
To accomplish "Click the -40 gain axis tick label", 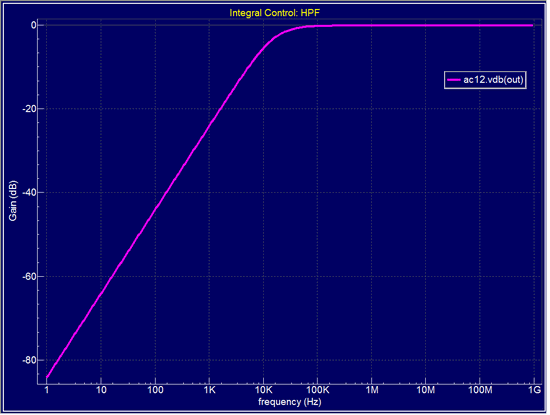I will (x=29, y=192).
